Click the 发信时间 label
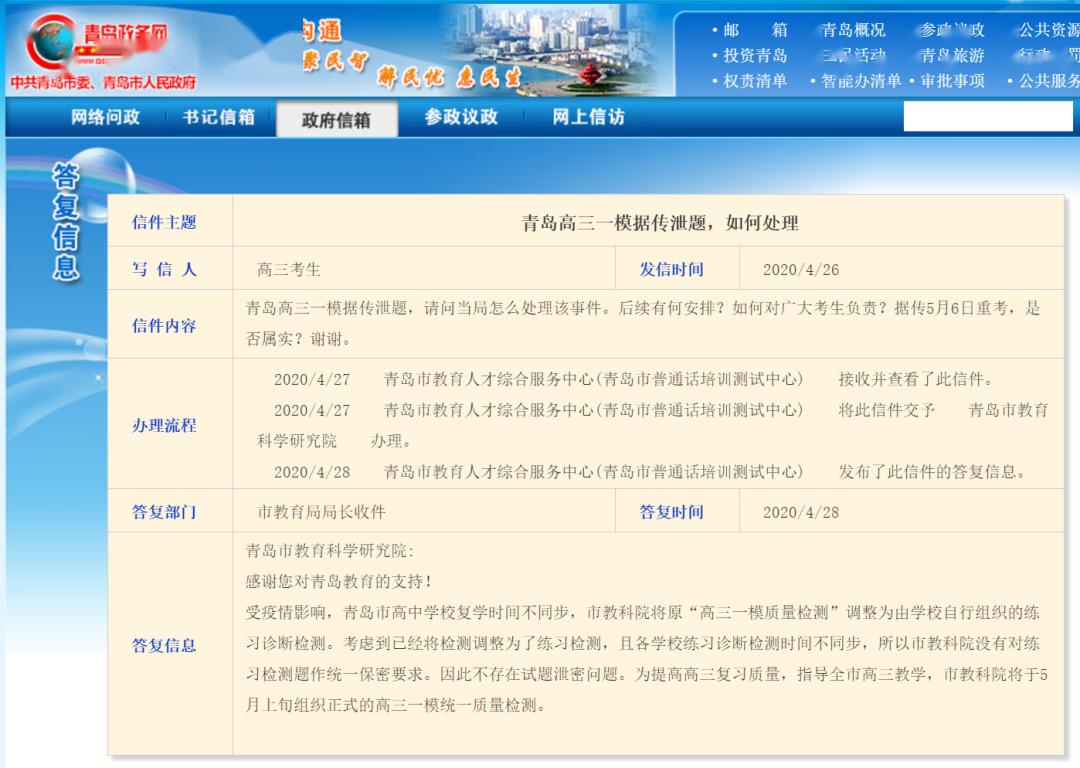 672,269
